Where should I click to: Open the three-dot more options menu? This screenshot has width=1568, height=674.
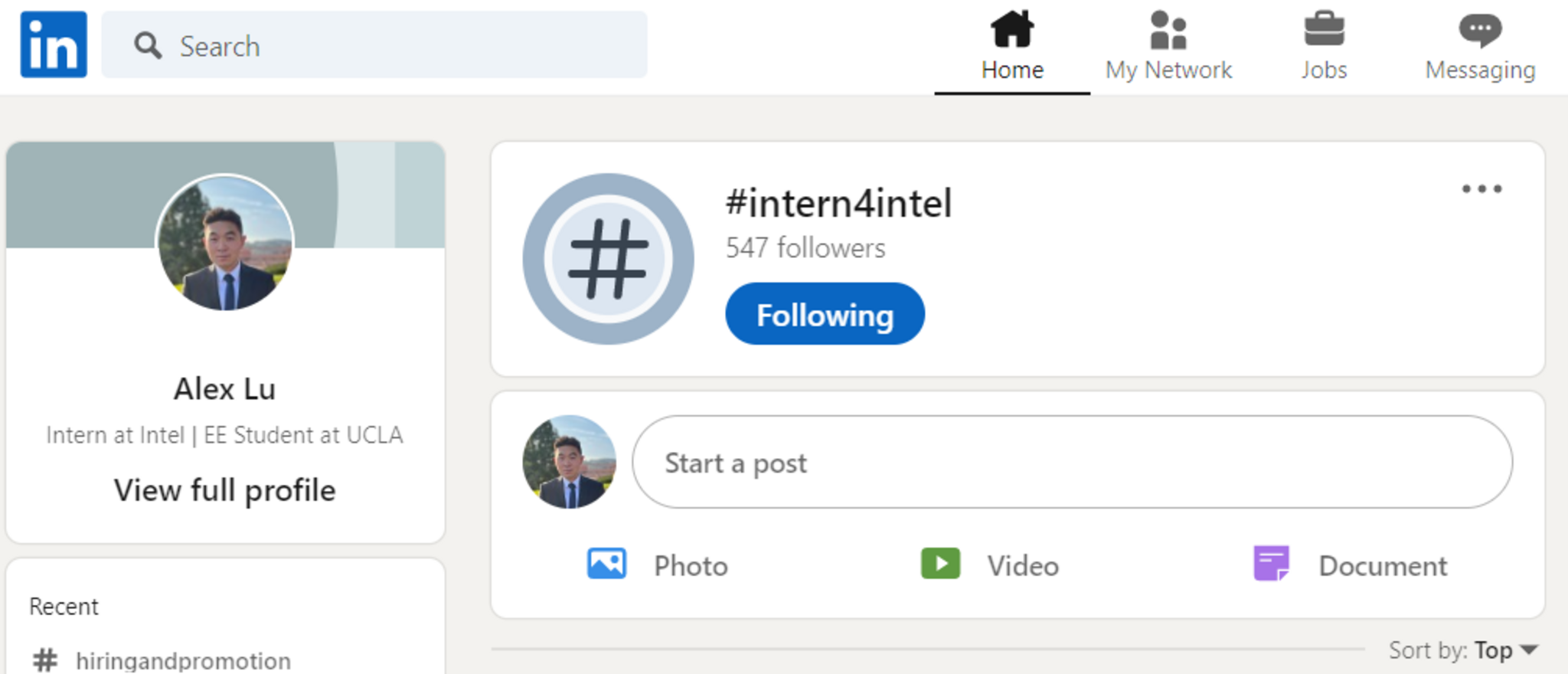click(x=1481, y=189)
